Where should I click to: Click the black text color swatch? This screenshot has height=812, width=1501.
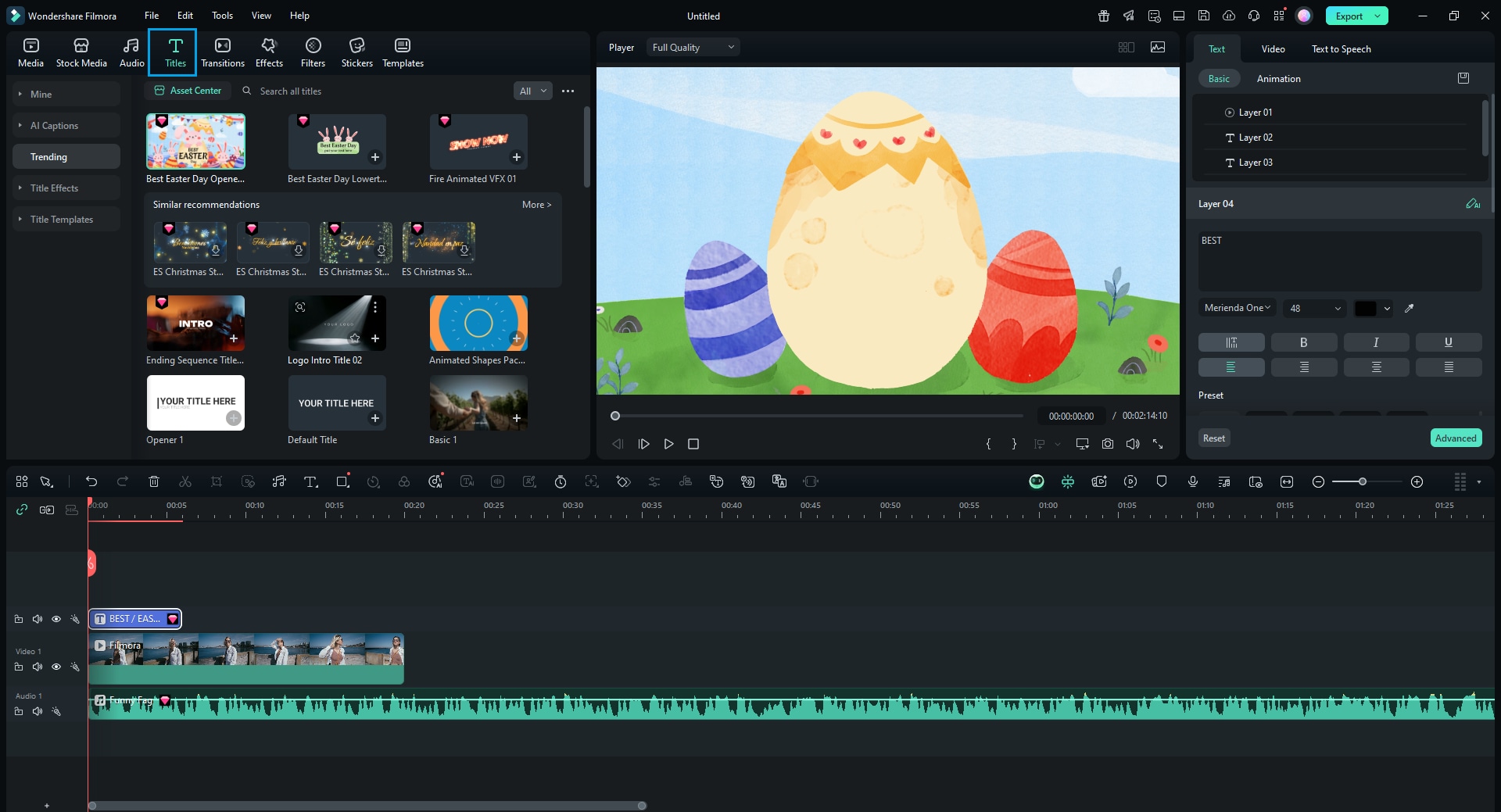click(1366, 309)
